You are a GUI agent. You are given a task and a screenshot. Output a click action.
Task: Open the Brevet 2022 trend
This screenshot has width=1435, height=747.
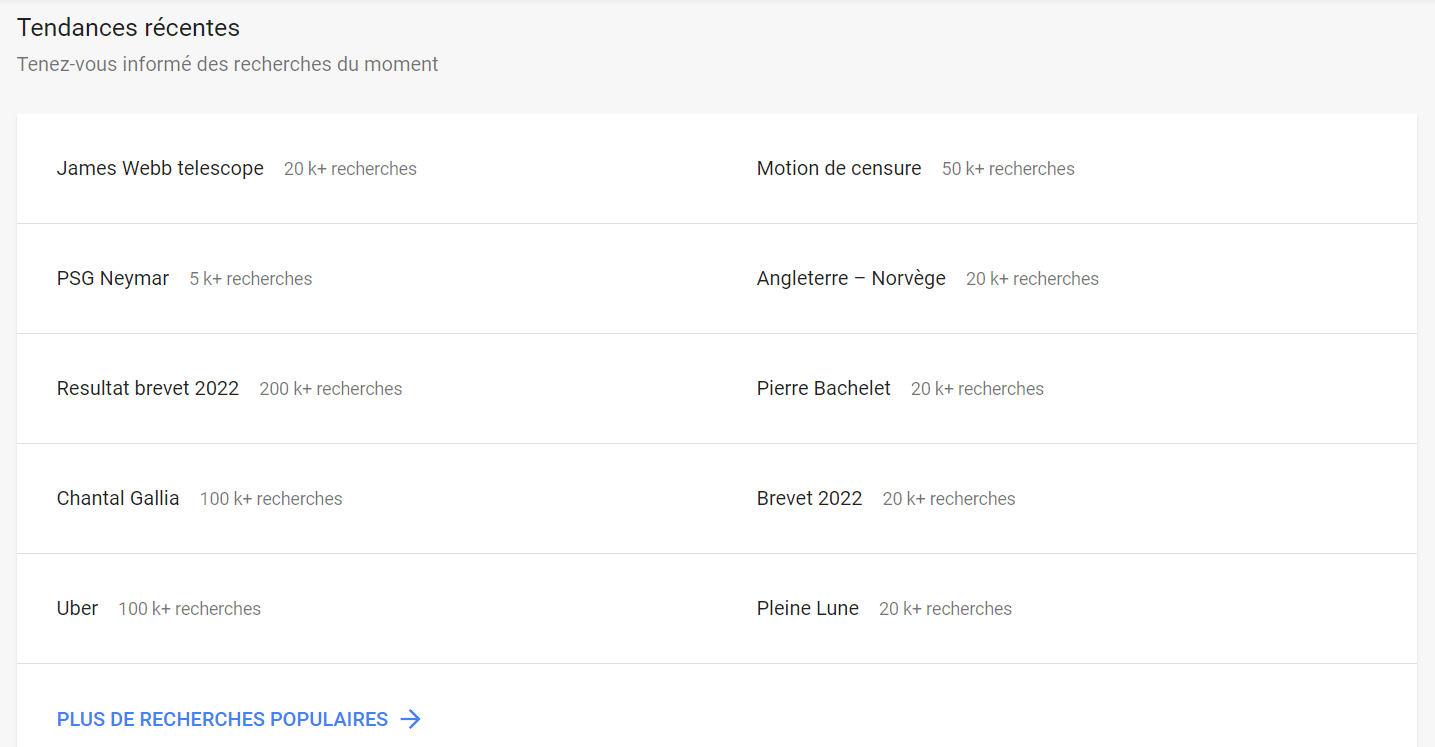tap(809, 498)
